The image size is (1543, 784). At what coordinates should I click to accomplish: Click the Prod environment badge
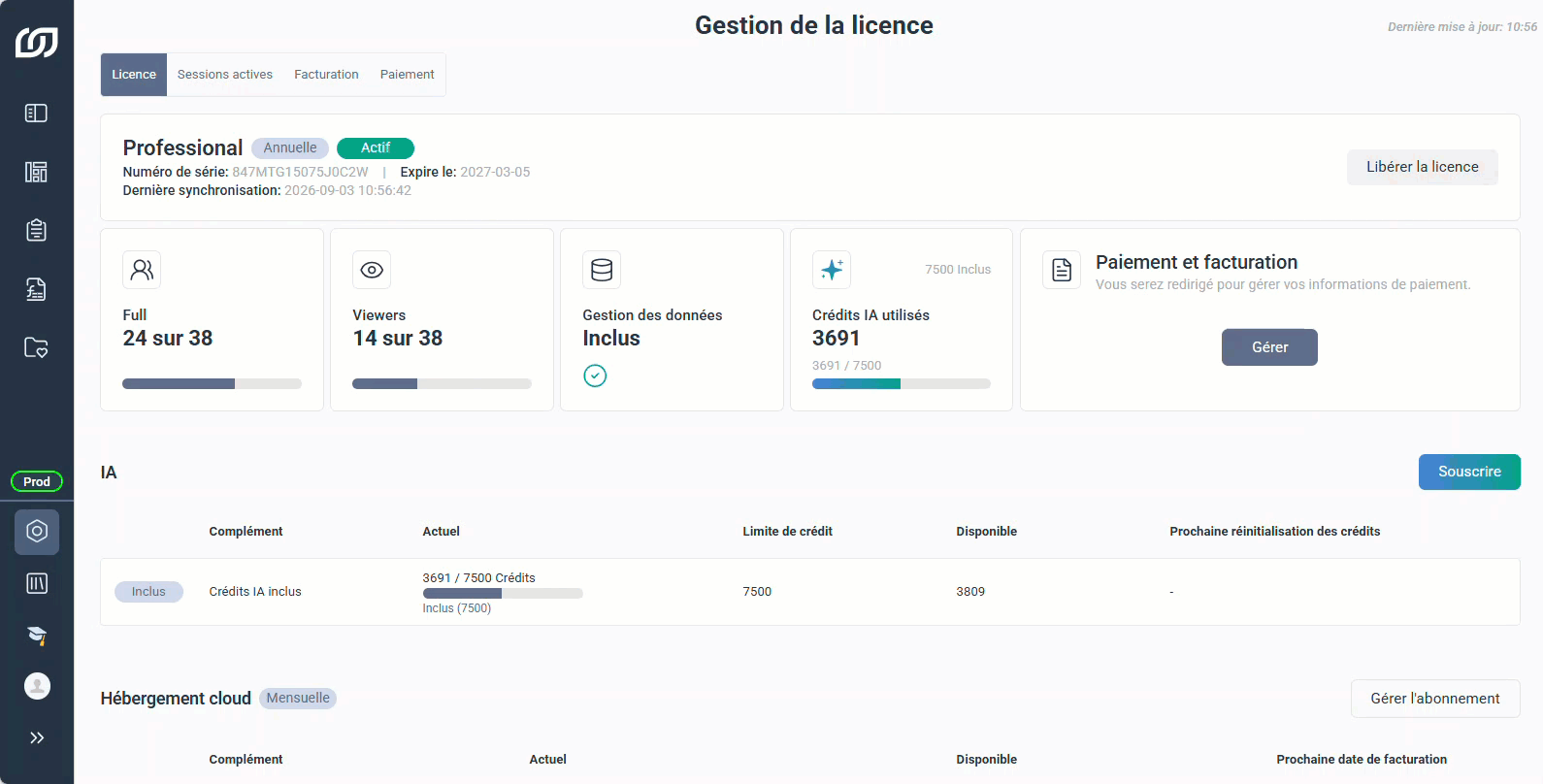(x=37, y=481)
